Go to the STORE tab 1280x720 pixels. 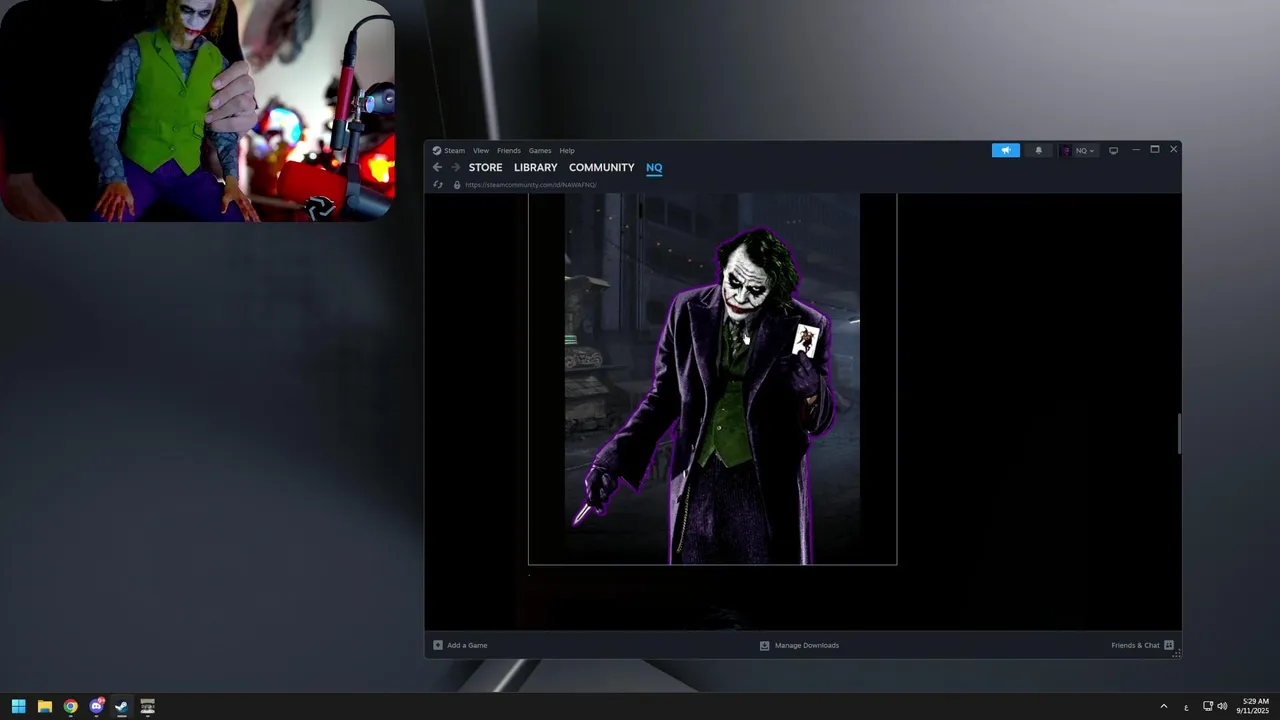(x=485, y=168)
